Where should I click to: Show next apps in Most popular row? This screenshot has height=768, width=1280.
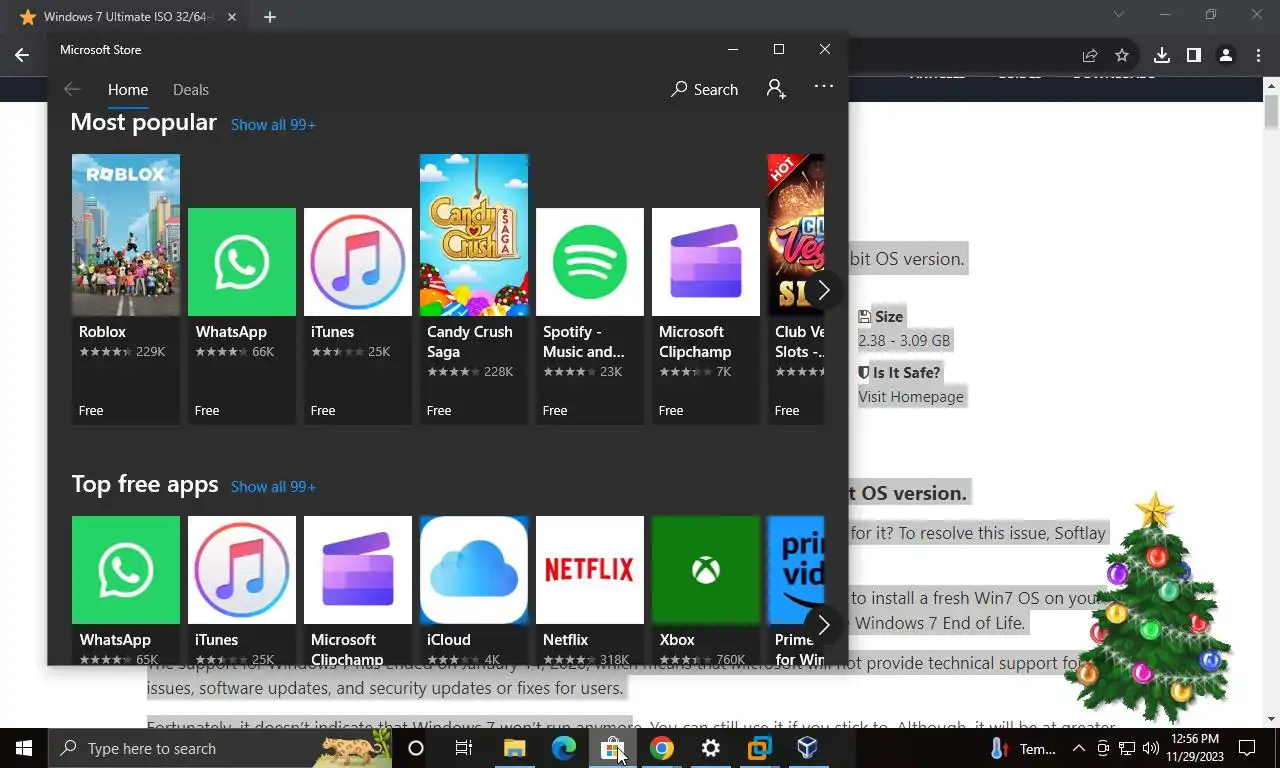[823, 290]
